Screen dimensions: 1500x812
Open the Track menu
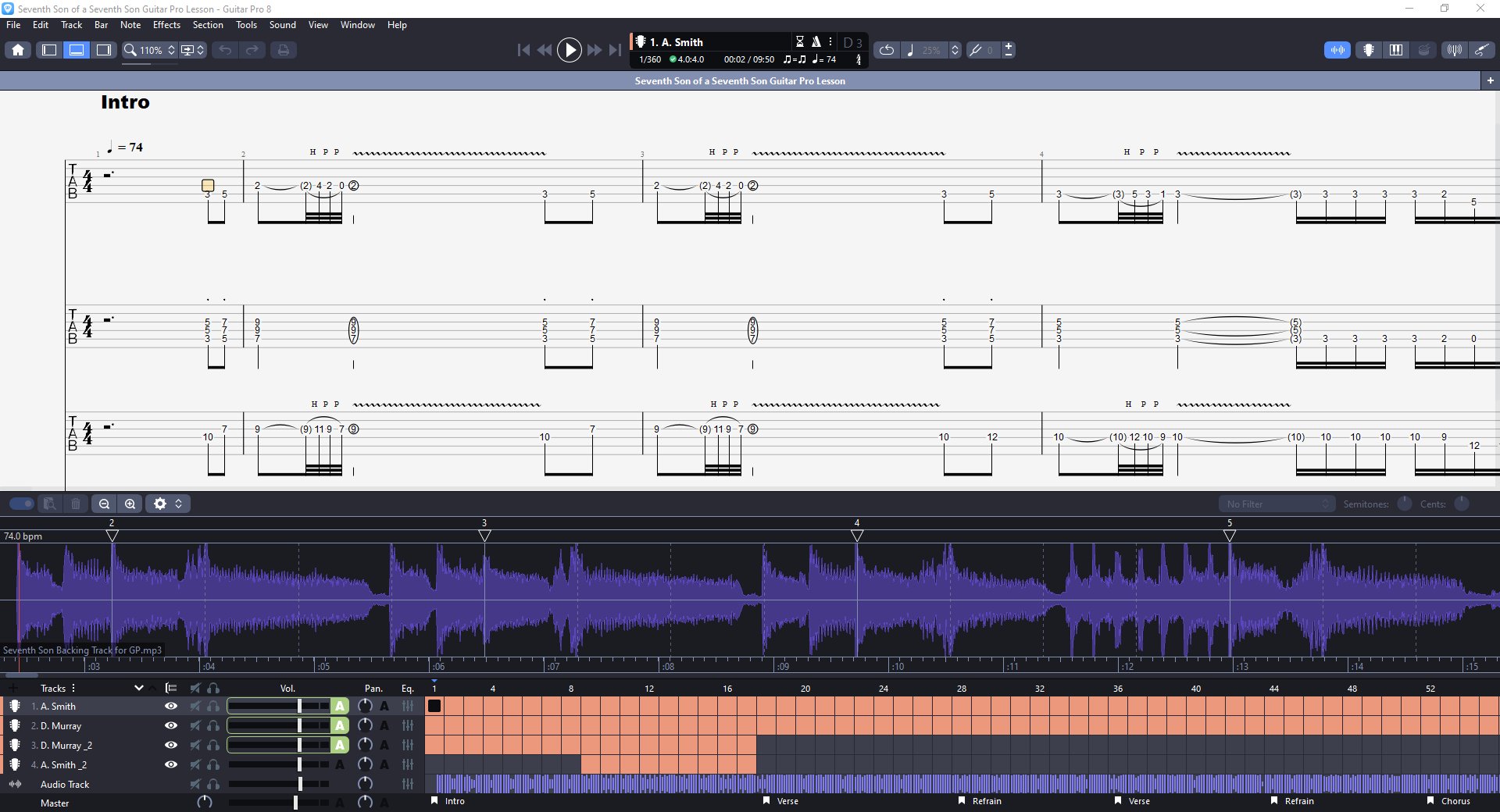(x=71, y=25)
